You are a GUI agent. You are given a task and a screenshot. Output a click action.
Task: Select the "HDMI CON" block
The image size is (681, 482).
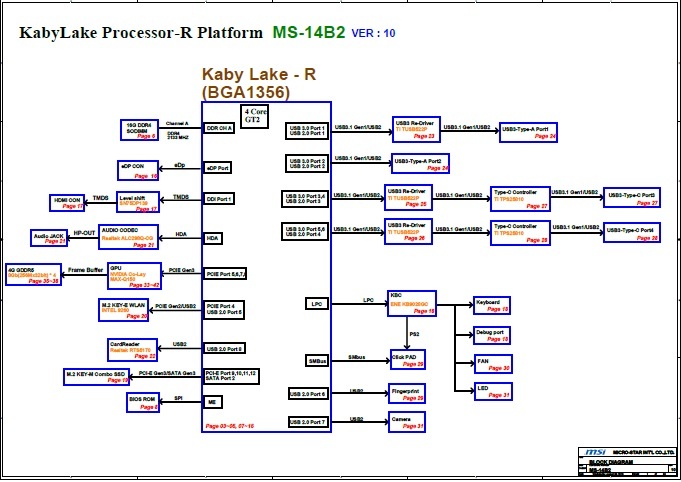[x=67, y=203]
